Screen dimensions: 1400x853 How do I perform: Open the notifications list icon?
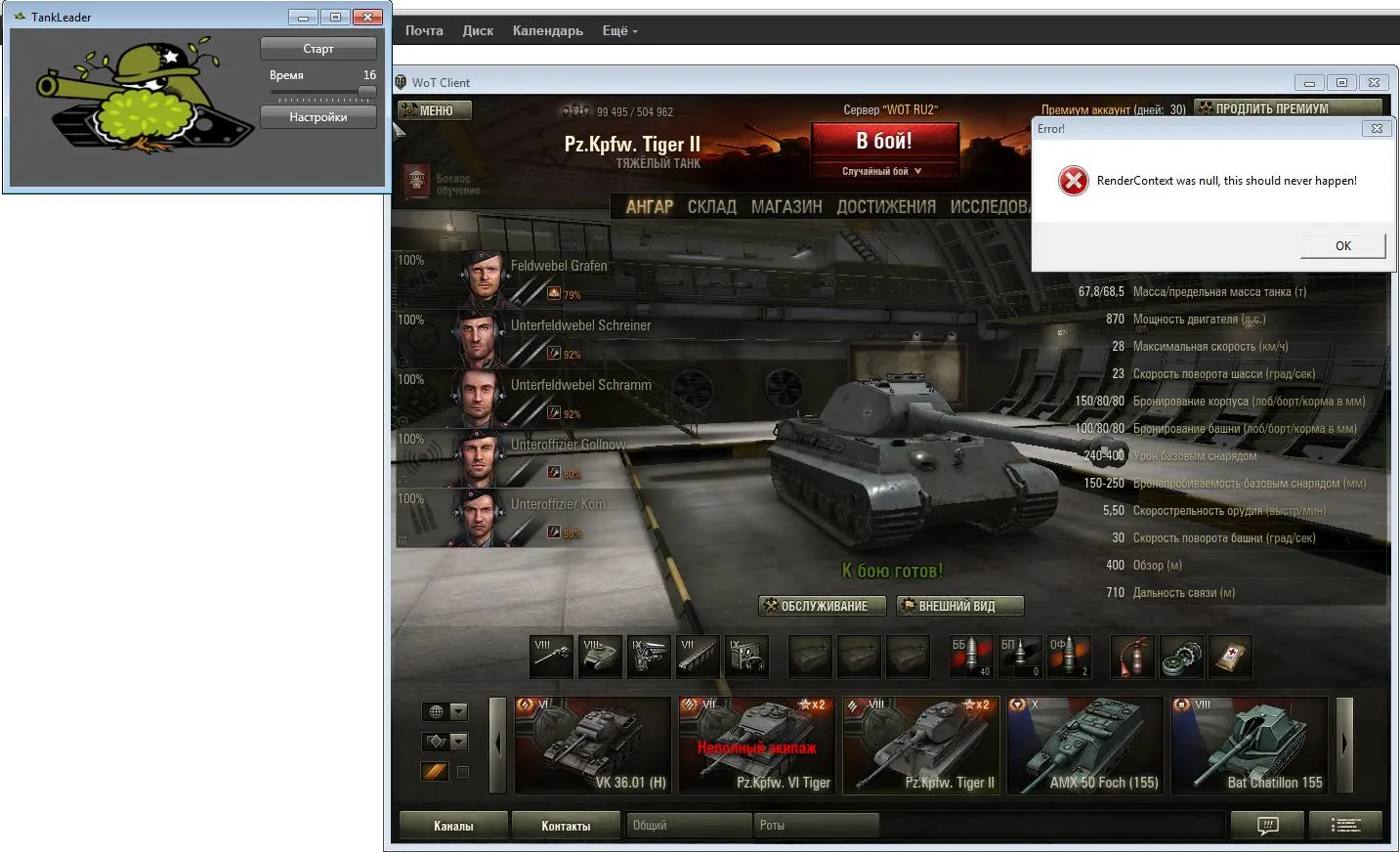1347,826
